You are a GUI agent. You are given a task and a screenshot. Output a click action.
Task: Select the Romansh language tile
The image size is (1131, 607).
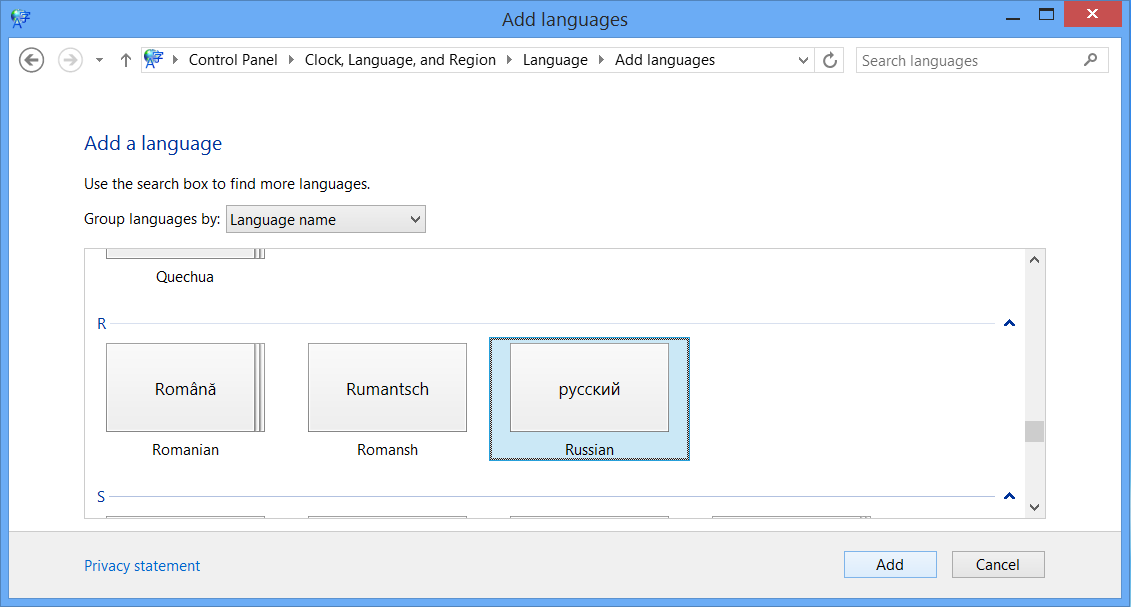(387, 388)
